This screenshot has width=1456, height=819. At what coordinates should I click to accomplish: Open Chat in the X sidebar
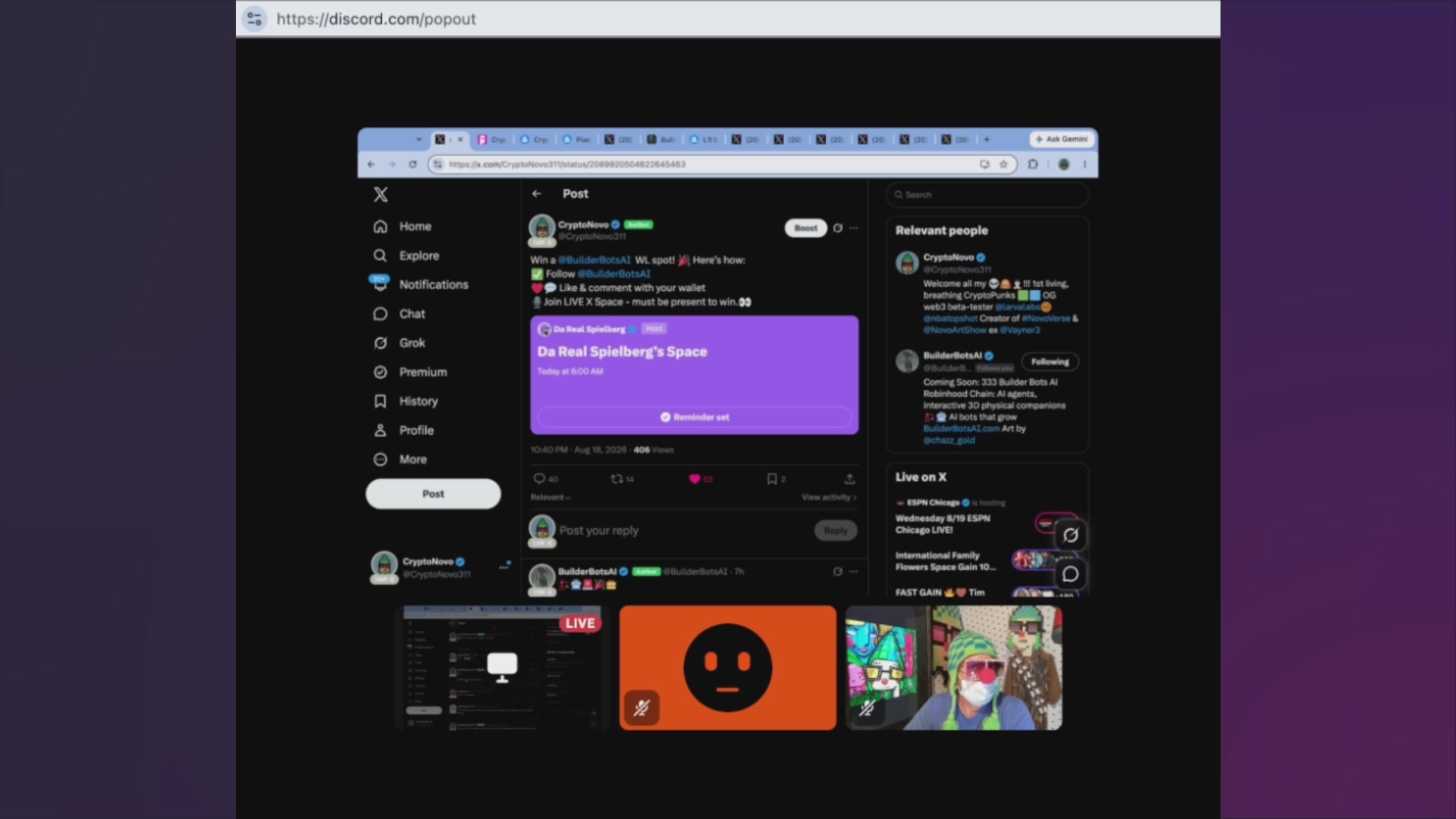[x=400, y=314]
